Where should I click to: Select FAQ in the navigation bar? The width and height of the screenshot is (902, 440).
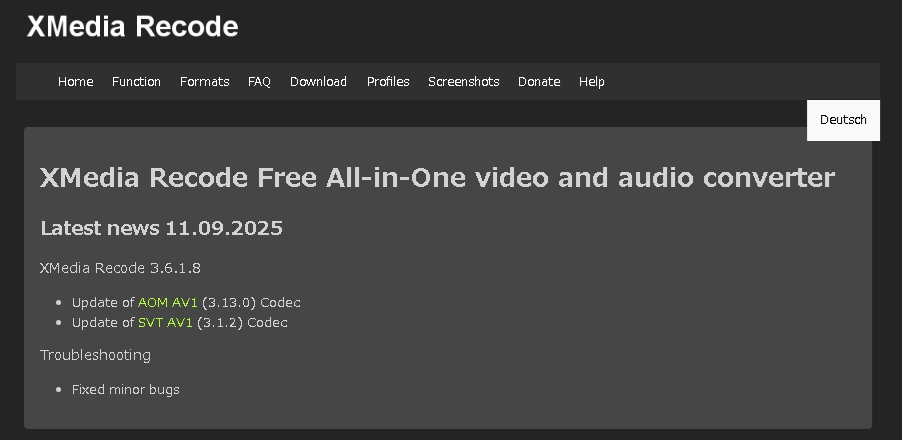point(259,82)
